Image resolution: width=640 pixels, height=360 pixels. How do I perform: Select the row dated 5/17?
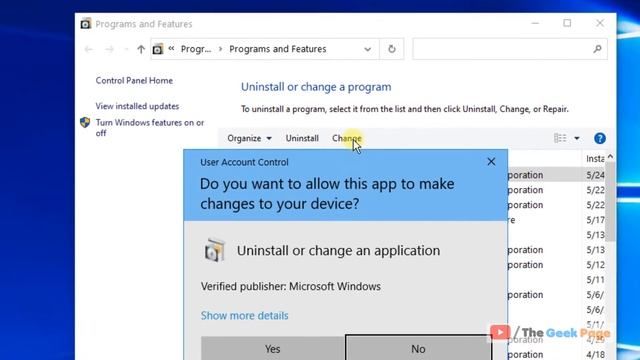(556, 220)
